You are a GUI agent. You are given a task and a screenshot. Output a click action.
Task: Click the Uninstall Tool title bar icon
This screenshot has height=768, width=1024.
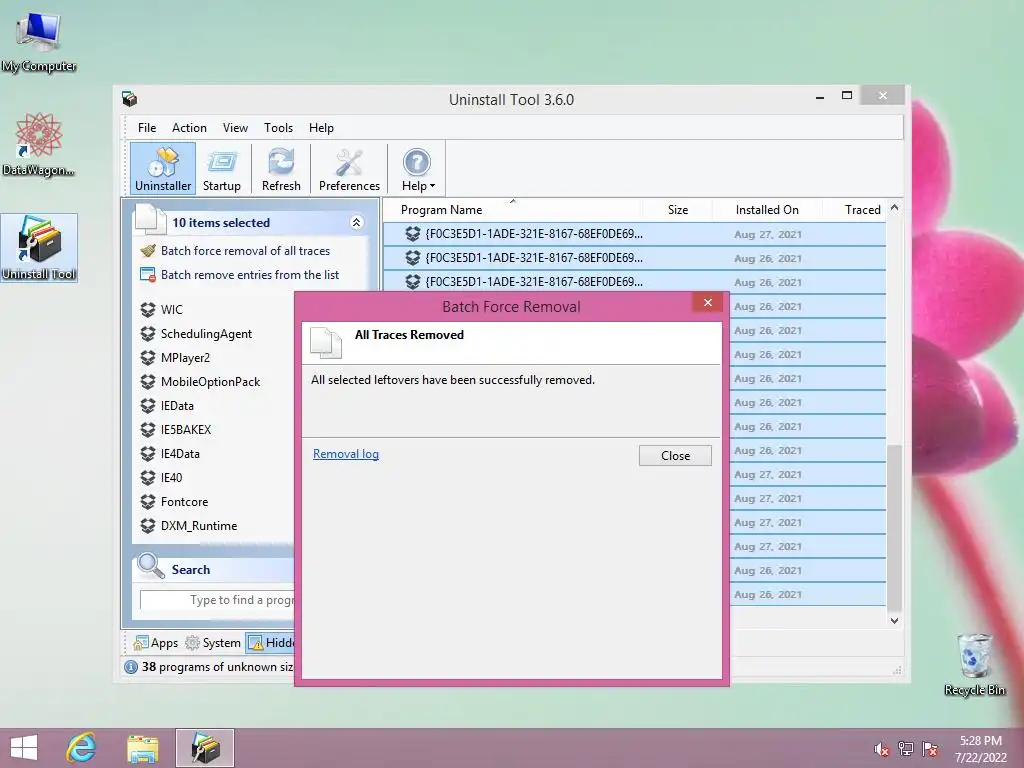(x=129, y=99)
